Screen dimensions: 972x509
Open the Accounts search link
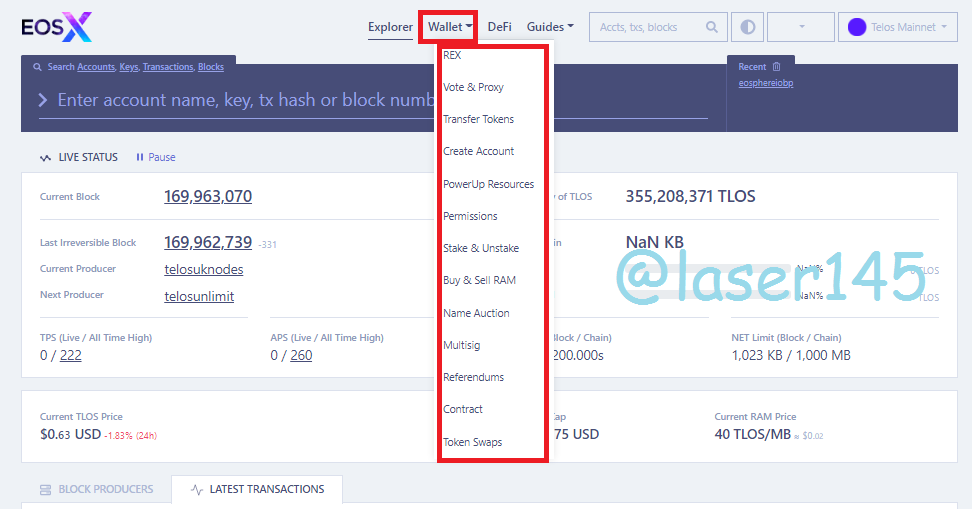[x=96, y=67]
